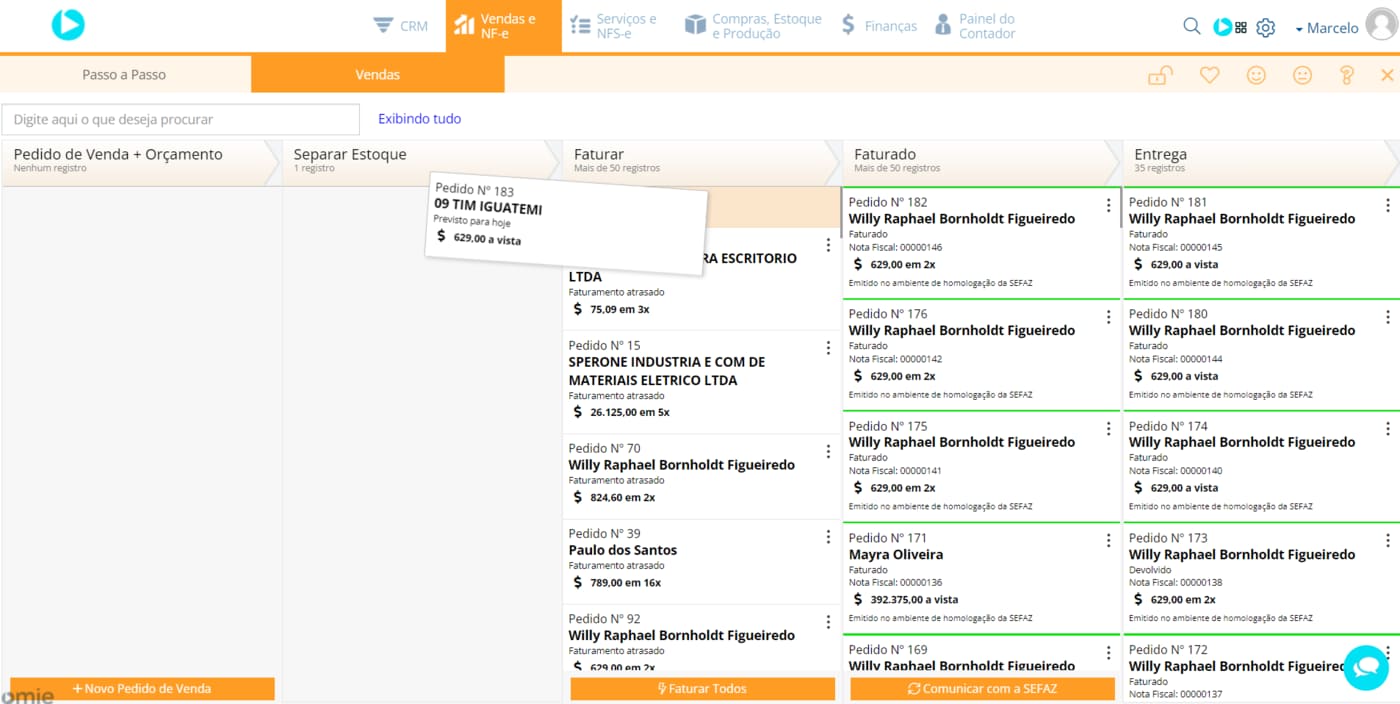This screenshot has width=1400, height=704.
Task: Open SPERONE INDUSTRIA order card
Action: pyautogui.click(x=701, y=382)
